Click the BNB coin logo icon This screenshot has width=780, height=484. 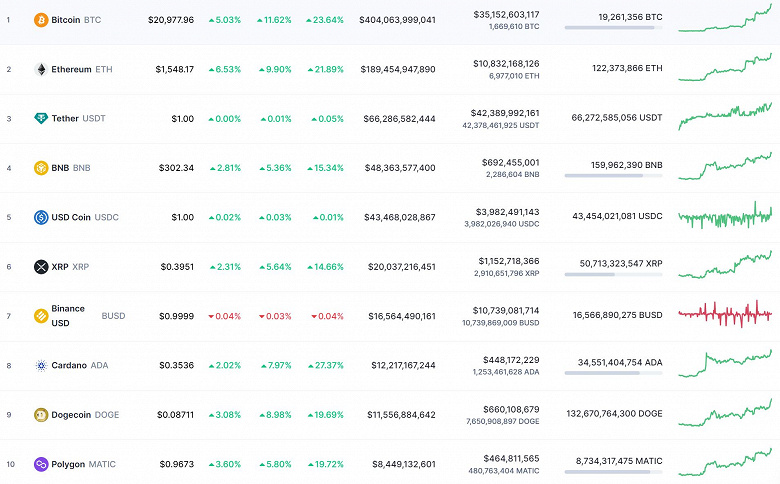(41, 168)
